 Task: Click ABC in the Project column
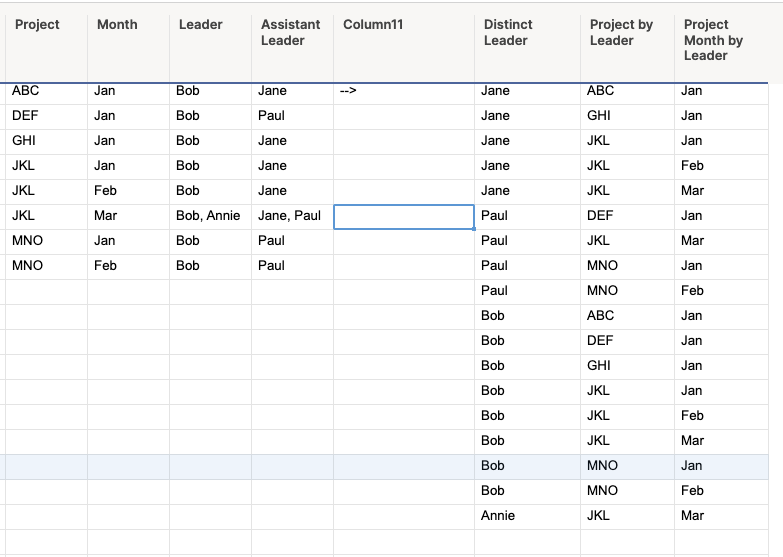pyautogui.click(x=26, y=91)
